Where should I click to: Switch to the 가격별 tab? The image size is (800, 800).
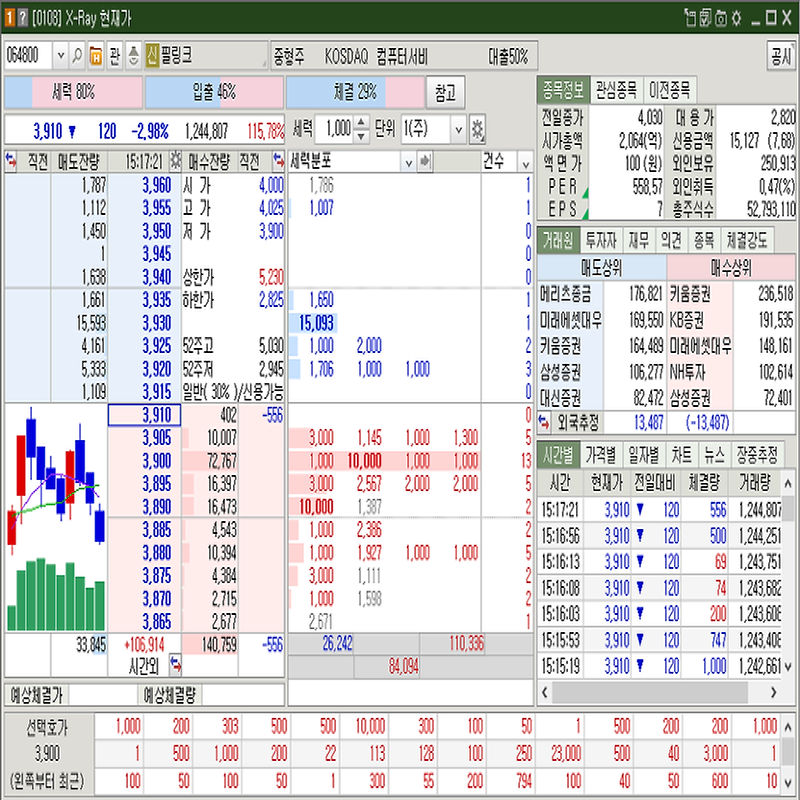[x=601, y=455]
